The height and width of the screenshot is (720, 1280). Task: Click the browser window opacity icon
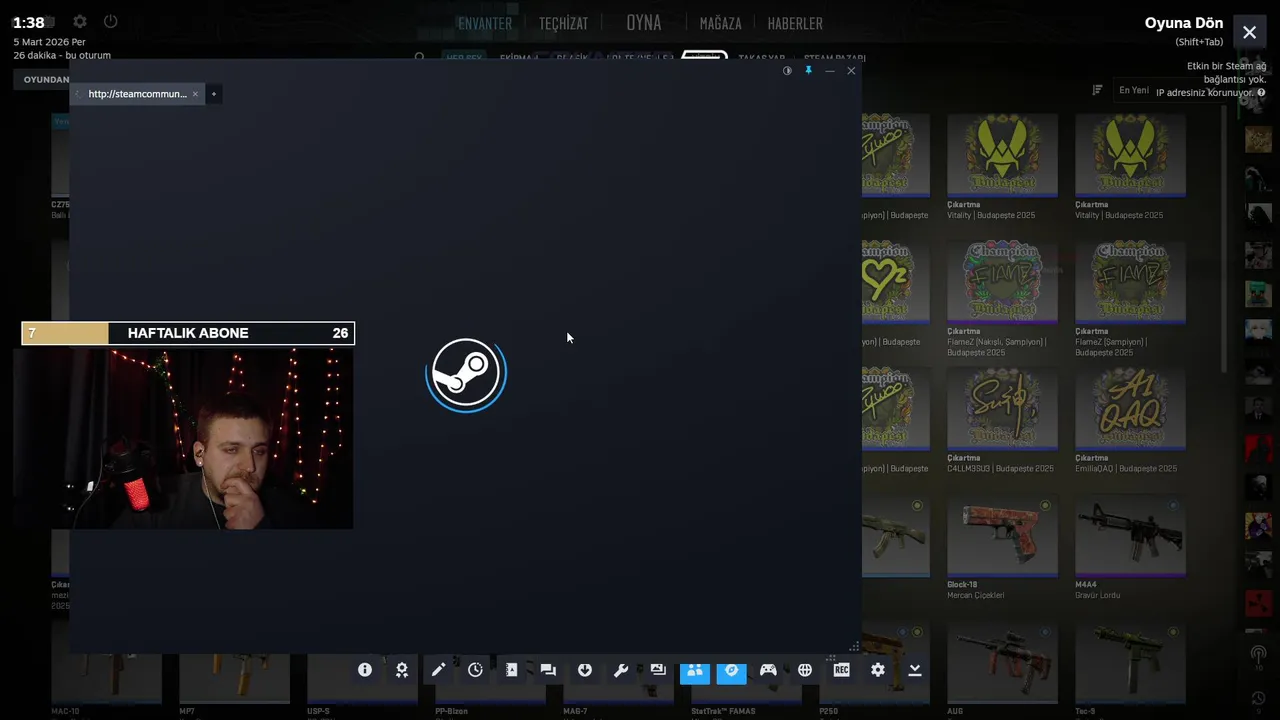pyautogui.click(x=787, y=71)
